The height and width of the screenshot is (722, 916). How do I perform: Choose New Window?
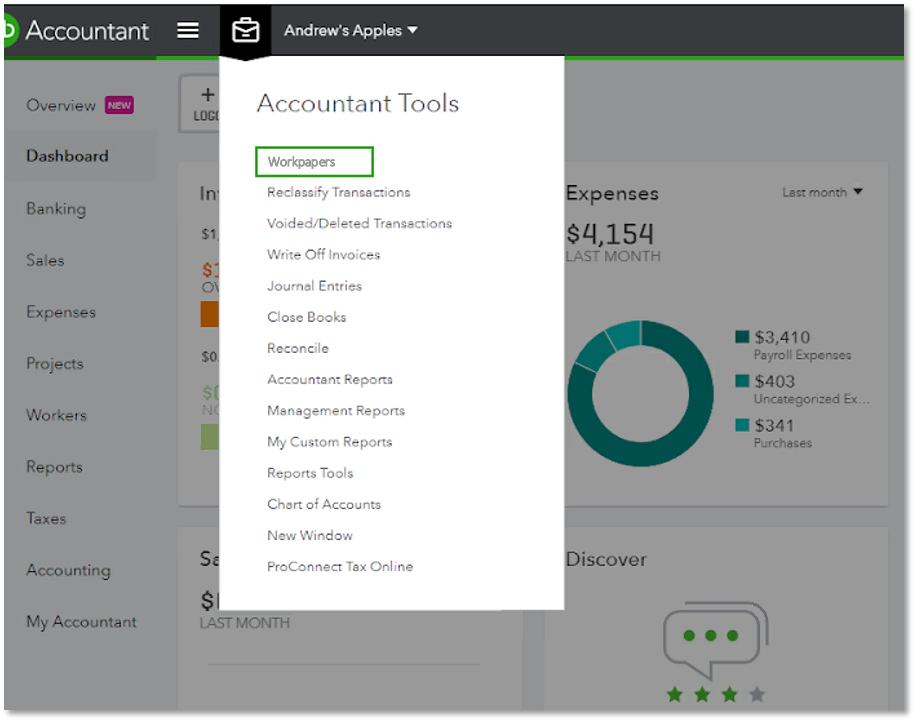pyautogui.click(x=310, y=536)
